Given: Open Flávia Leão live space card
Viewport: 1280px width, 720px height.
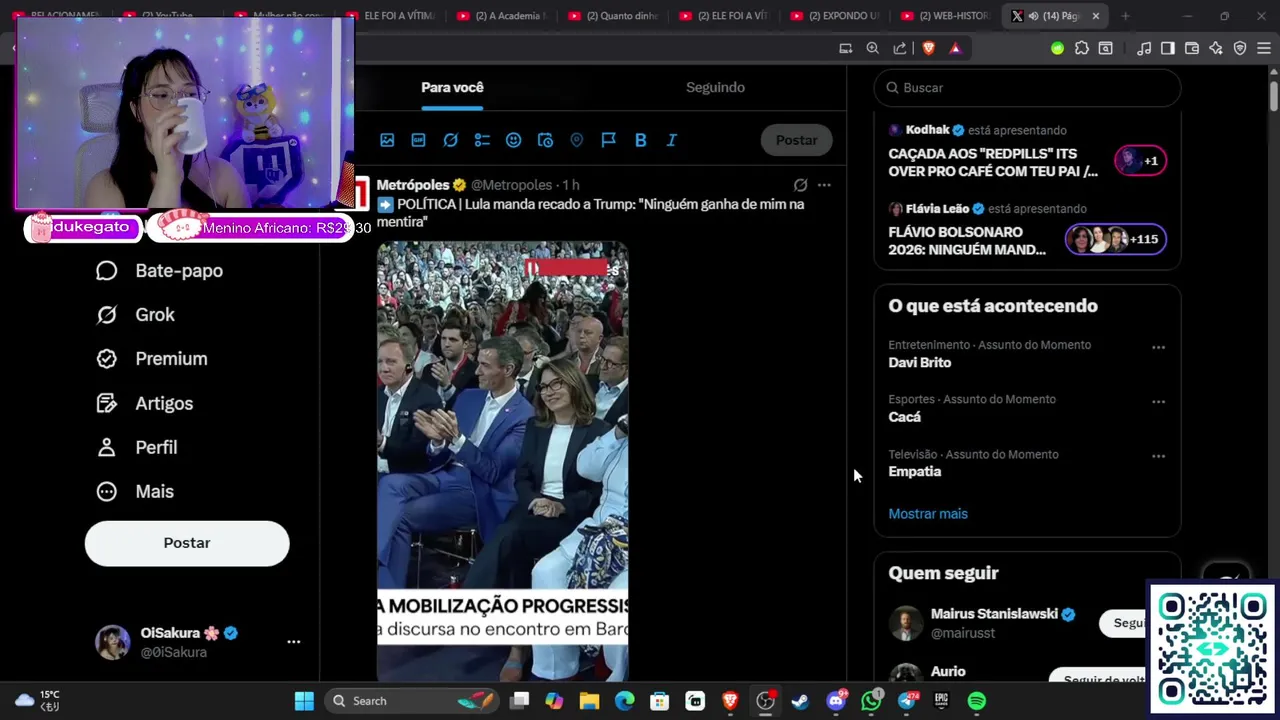Looking at the screenshot, I should pos(1027,230).
